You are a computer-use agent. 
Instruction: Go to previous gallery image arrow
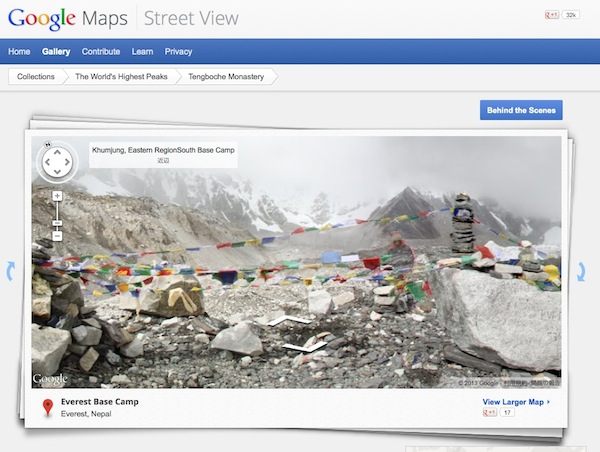point(12,269)
